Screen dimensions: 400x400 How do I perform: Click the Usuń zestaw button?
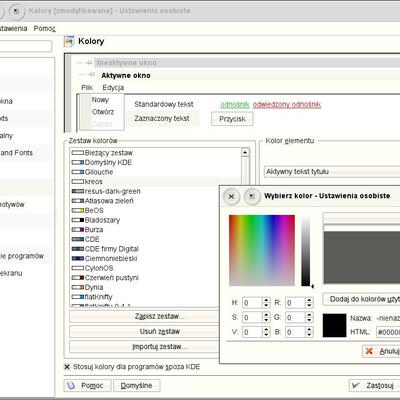144,332
